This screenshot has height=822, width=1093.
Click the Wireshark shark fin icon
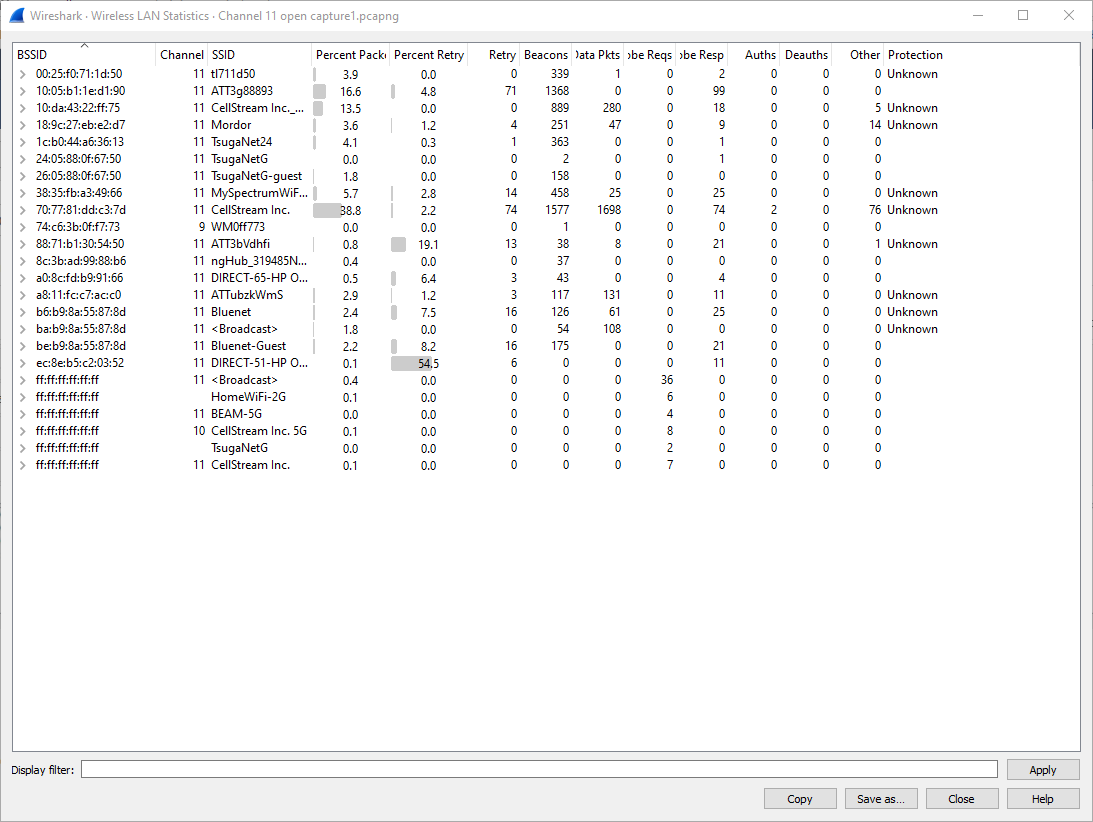(x=17, y=15)
